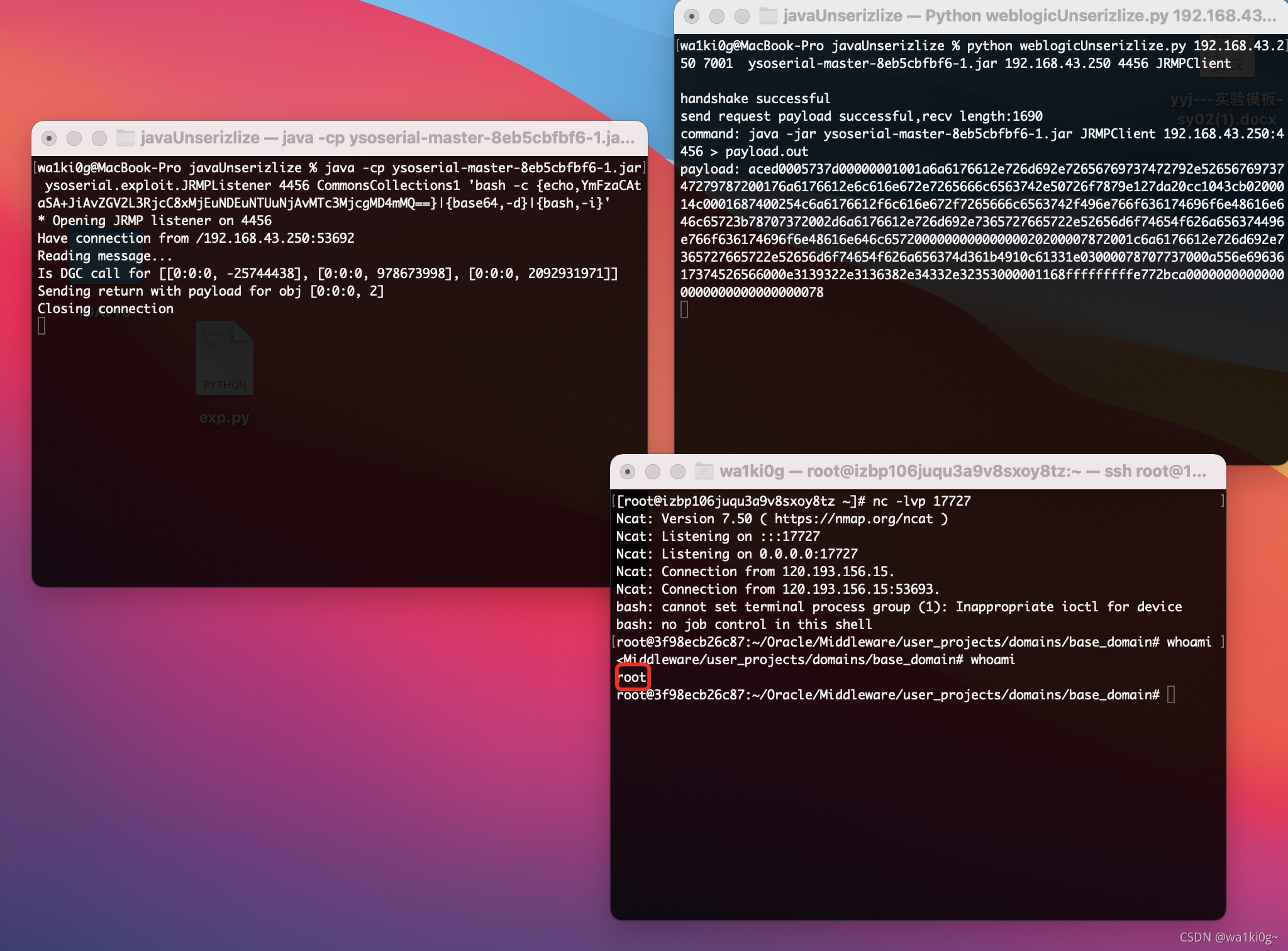This screenshot has height=951, width=1288.
Task: Click 'send request payload successful,recv length:1690' line
Action: click(x=862, y=116)
